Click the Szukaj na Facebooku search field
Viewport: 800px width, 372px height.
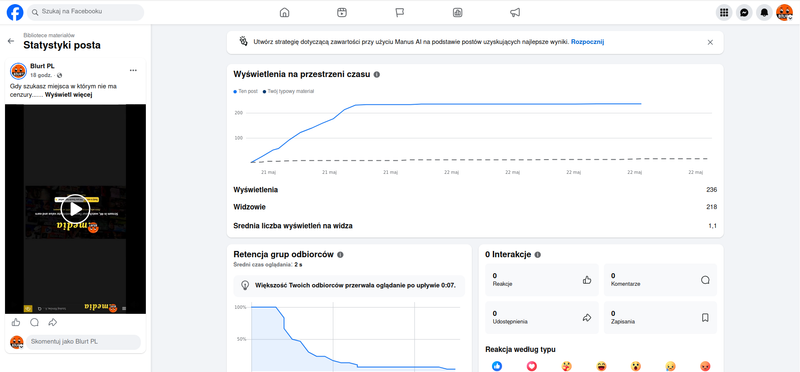pyautogui.click(x=85, y=12)
